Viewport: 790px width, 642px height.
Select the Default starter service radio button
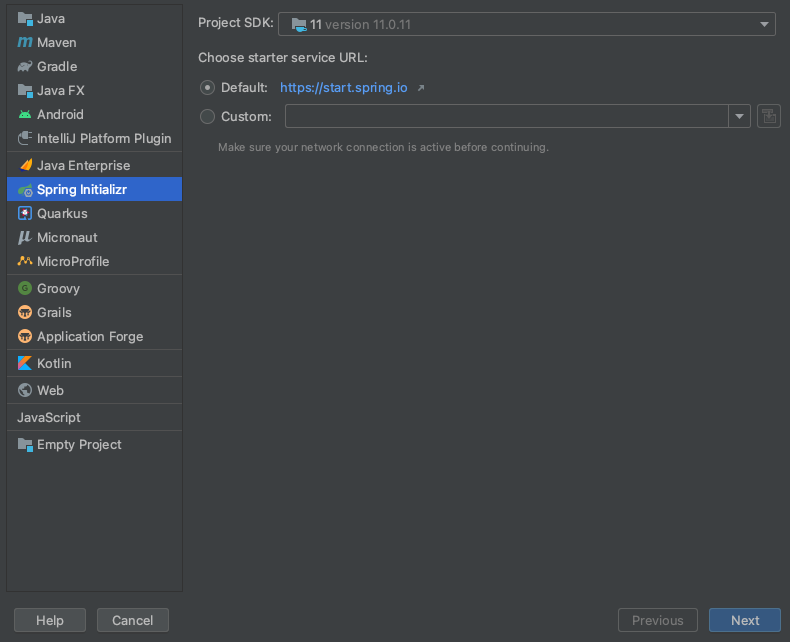pos(208,88)
